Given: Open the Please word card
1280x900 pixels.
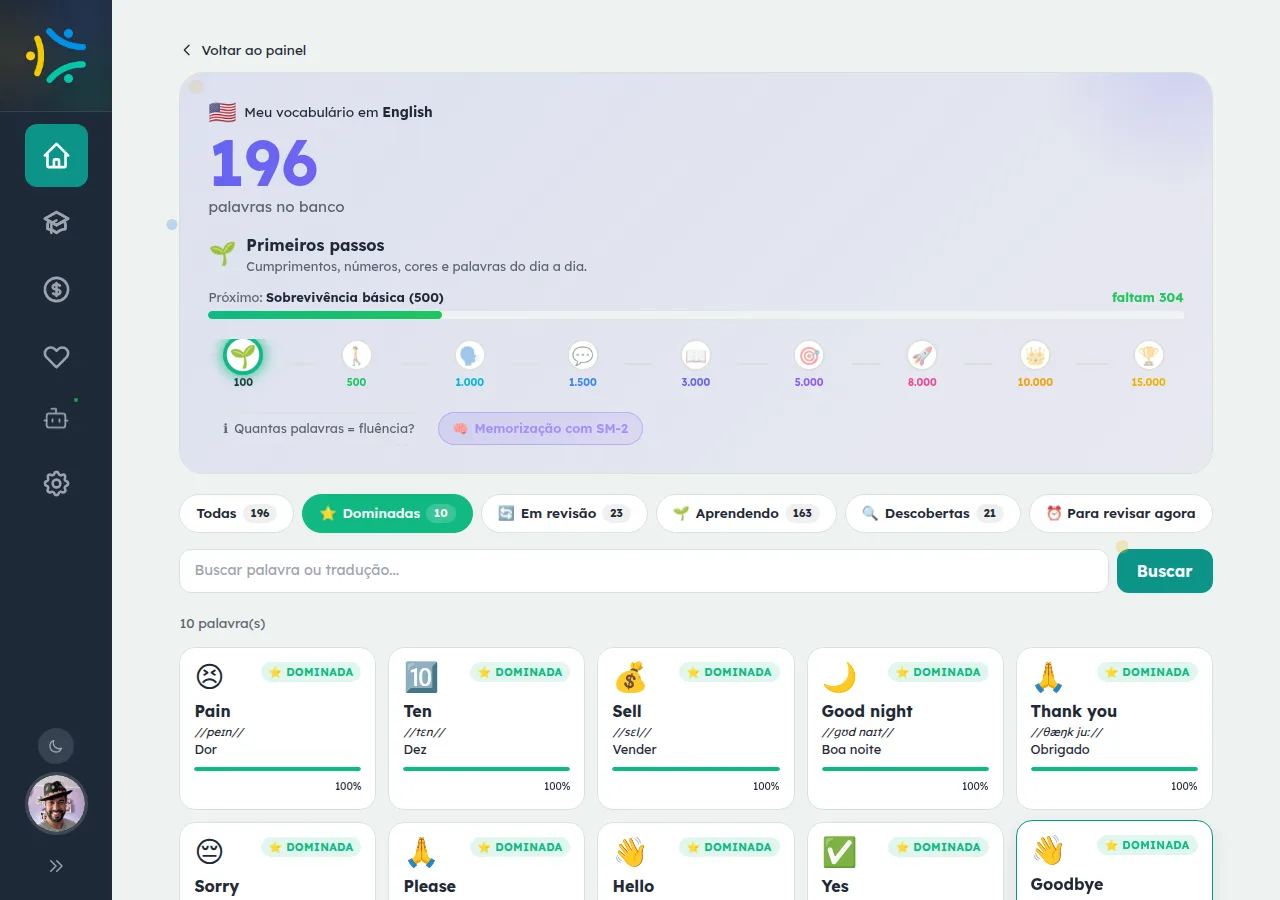Looking at the screenshot, I should tap(487, 861).
